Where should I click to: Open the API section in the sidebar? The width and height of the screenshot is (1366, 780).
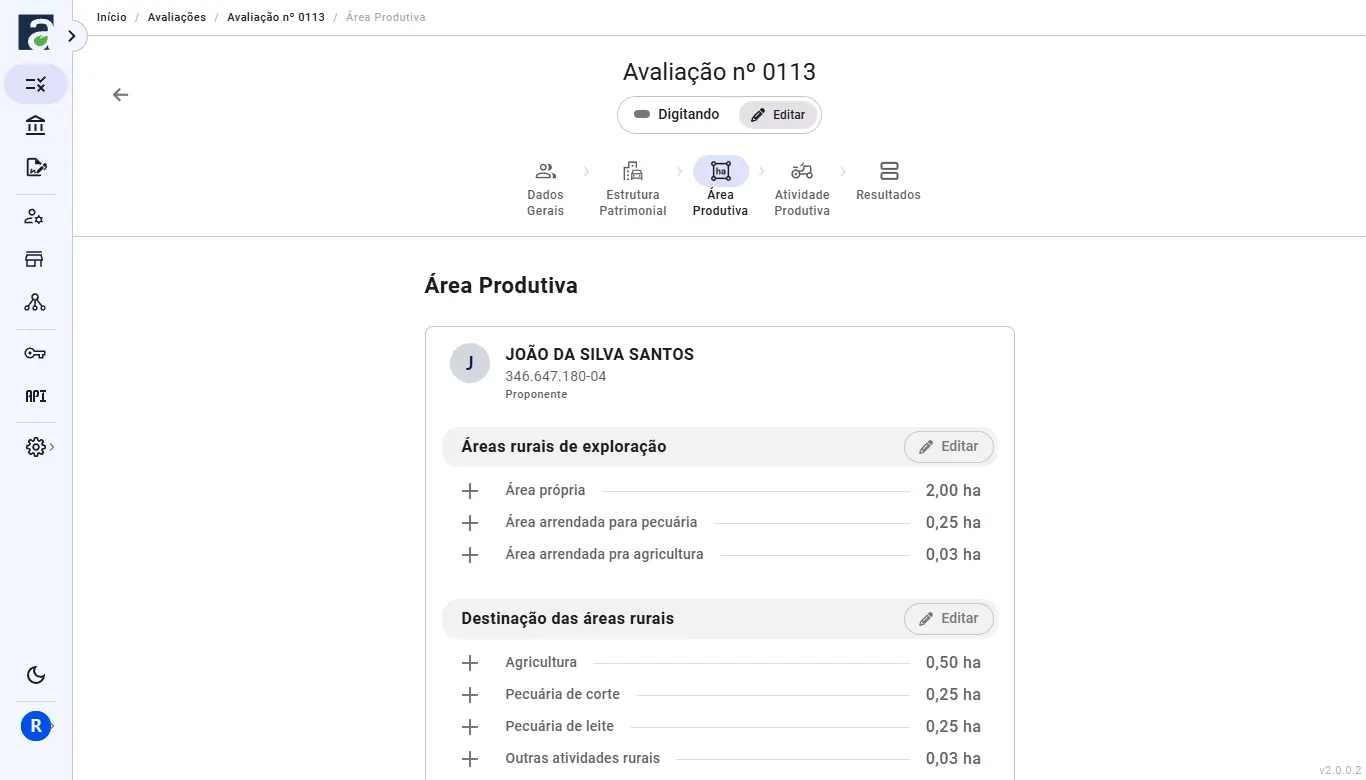tap(35, 396)
